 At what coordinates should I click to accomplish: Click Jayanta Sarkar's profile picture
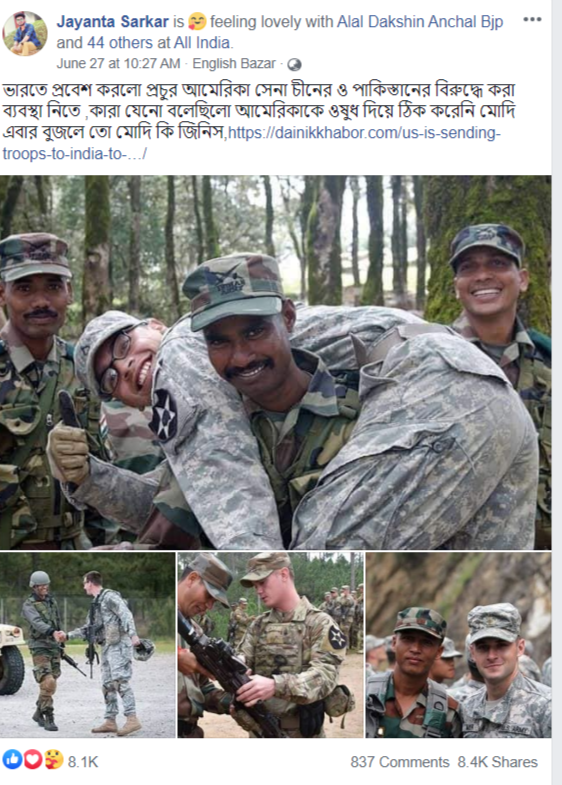tap(25, 34)
